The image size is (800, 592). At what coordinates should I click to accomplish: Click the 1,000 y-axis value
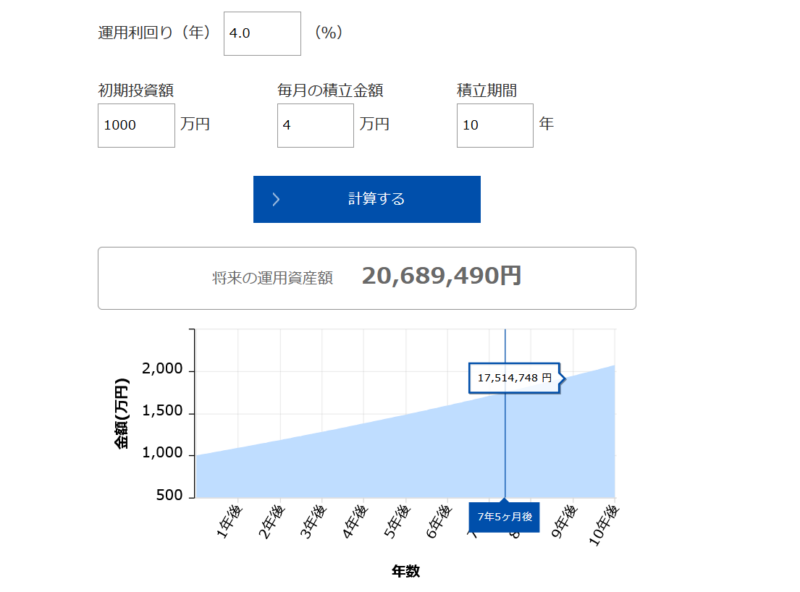tap(160, 454)
